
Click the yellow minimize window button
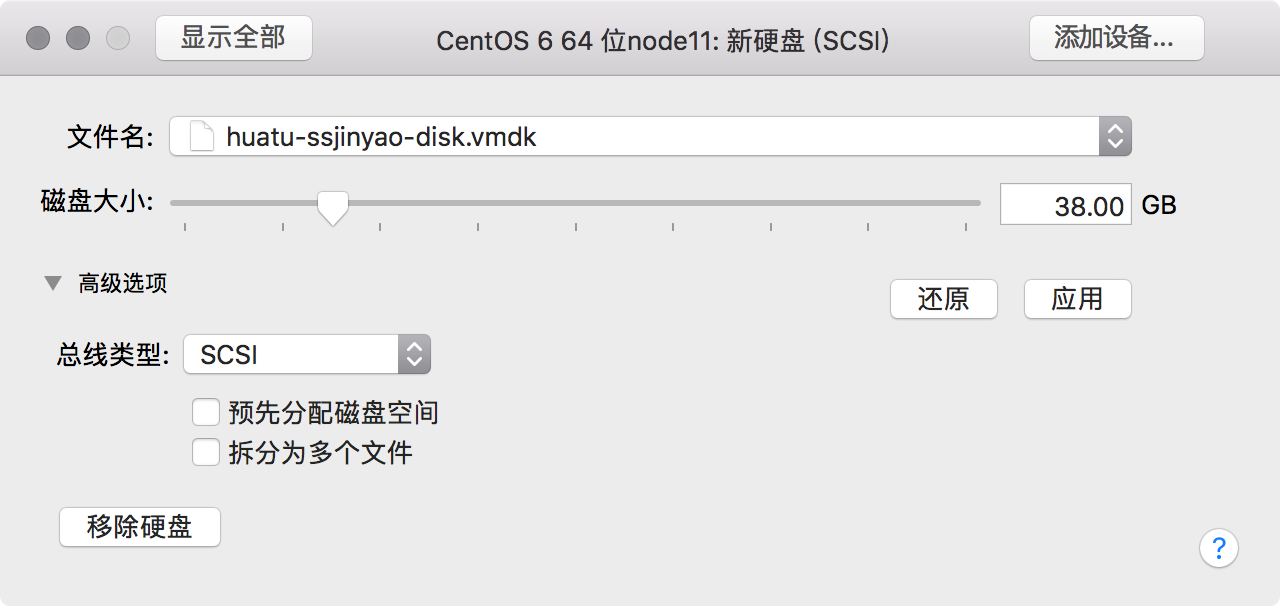(78, 39)
